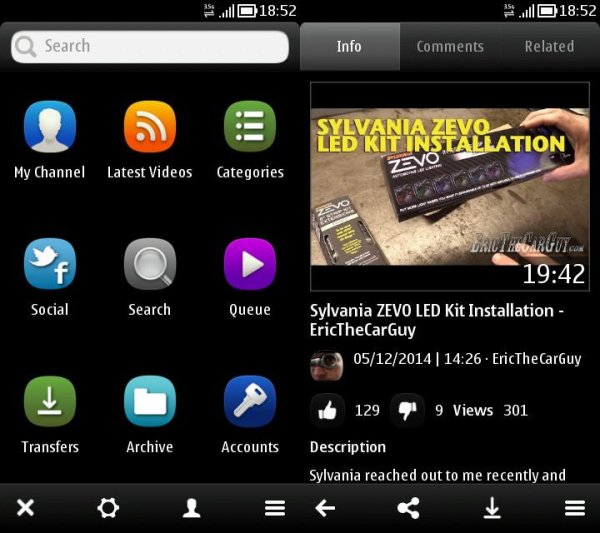Click the EricTheCarGuy avatar image
The height and width of the screenshot is (533, 600).
click(x=326, y=365)
